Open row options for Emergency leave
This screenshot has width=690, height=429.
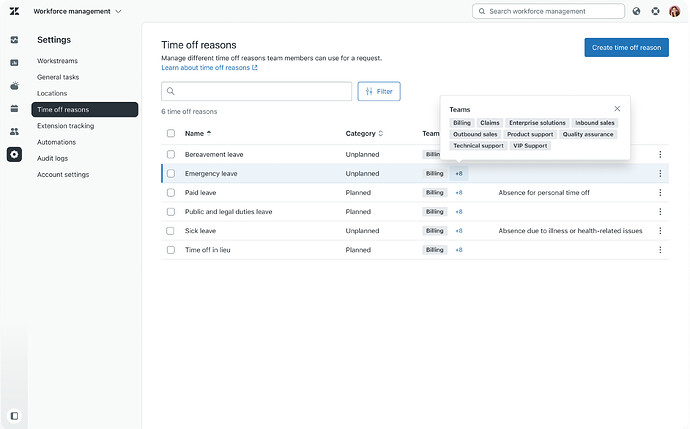pyautogui.click(x=660, y=173)
